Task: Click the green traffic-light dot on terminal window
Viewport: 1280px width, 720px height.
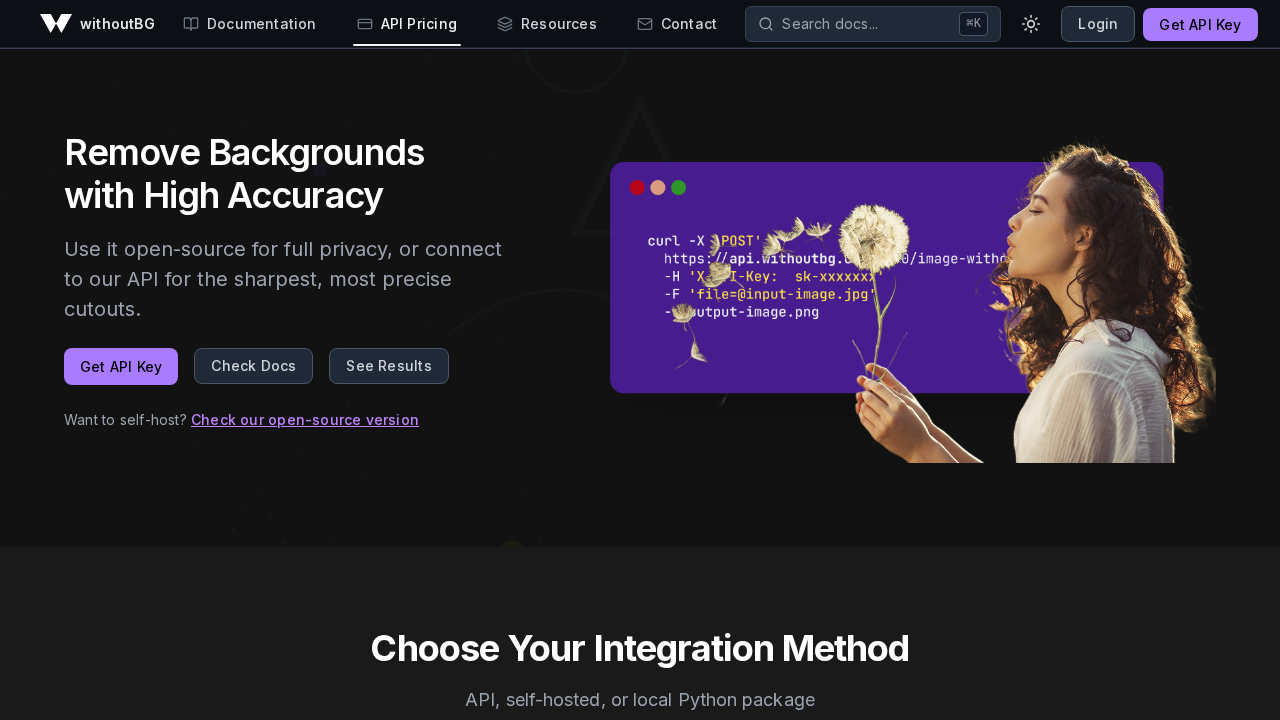Action: tap(678, 187)
